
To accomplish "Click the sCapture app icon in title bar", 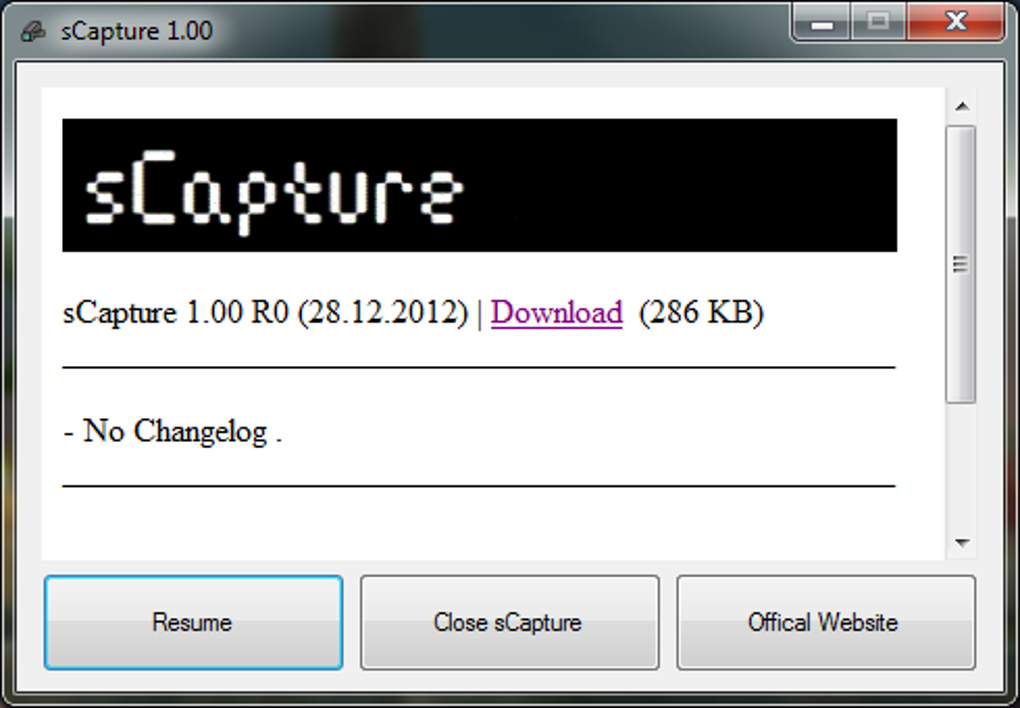I will point(33,31).
